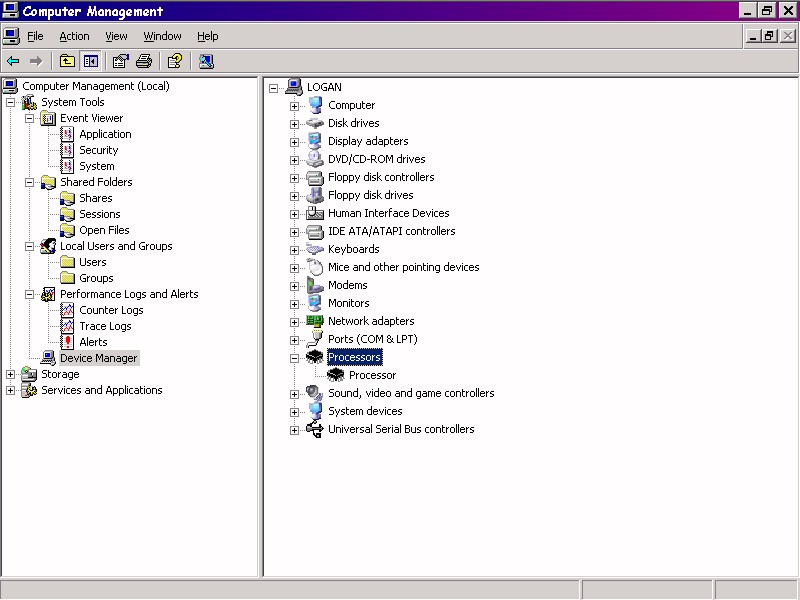Click the Help toolbar icon

click(175, 61)
